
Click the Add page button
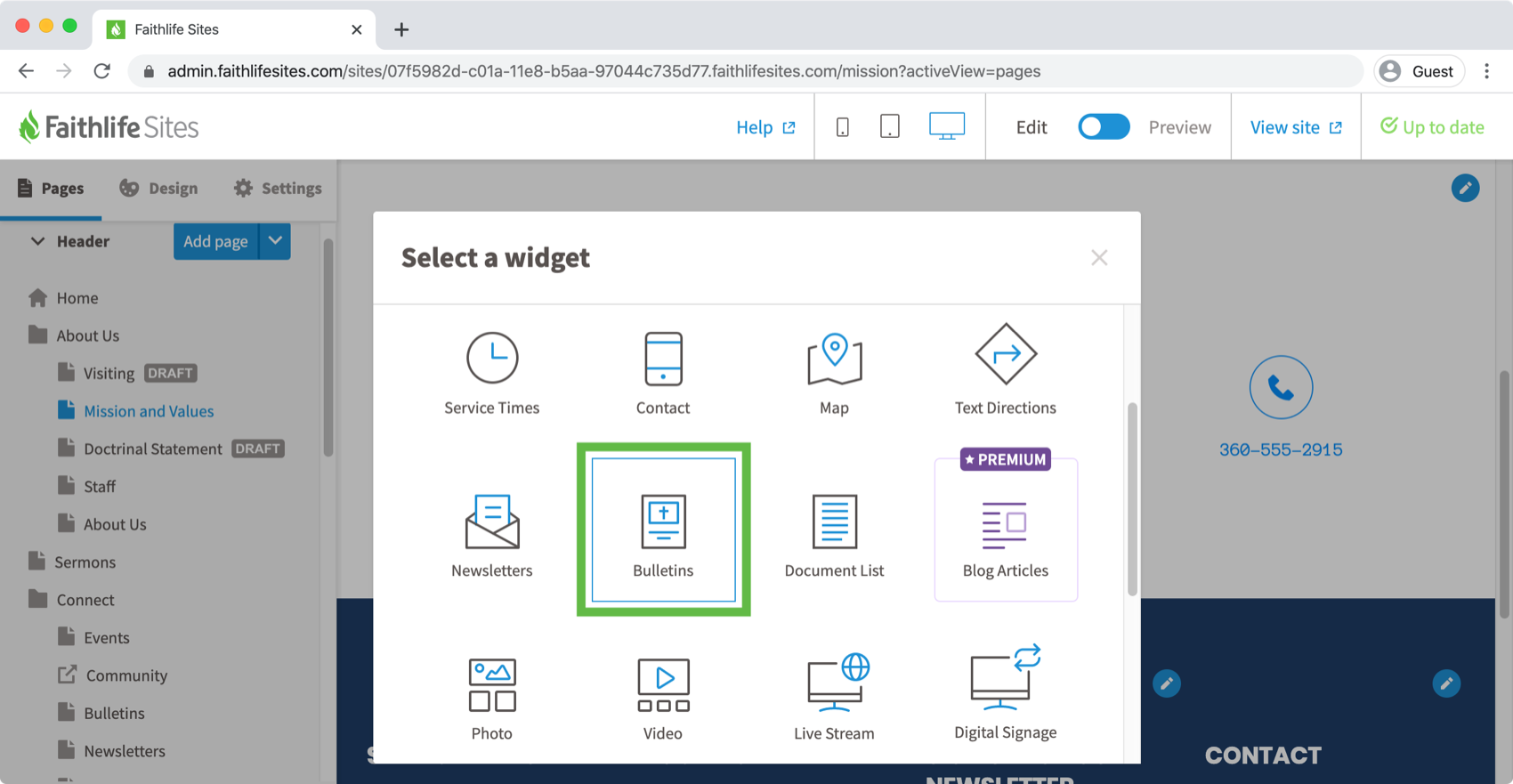215,241
